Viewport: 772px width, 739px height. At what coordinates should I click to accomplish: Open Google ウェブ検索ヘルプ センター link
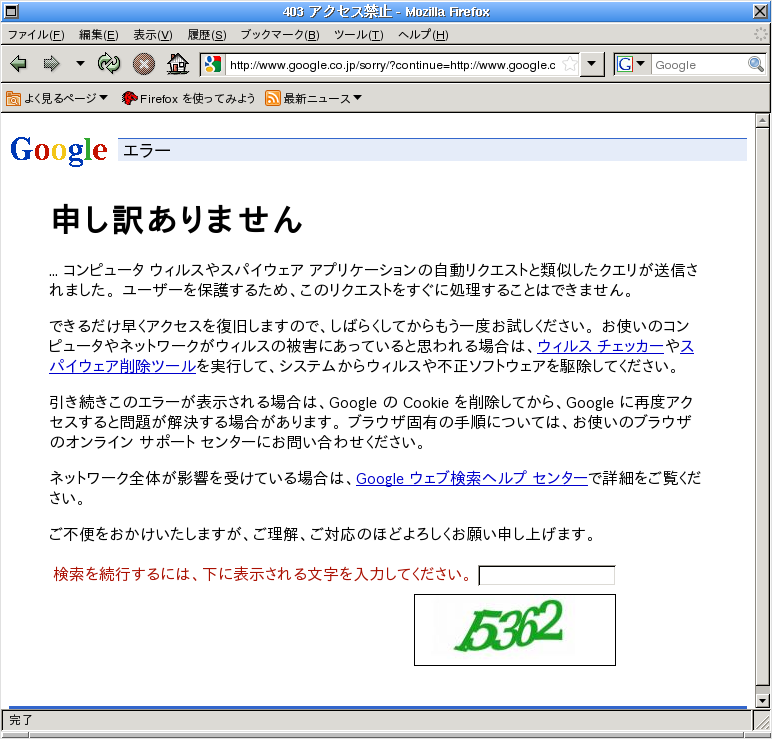tap(472, 478)
